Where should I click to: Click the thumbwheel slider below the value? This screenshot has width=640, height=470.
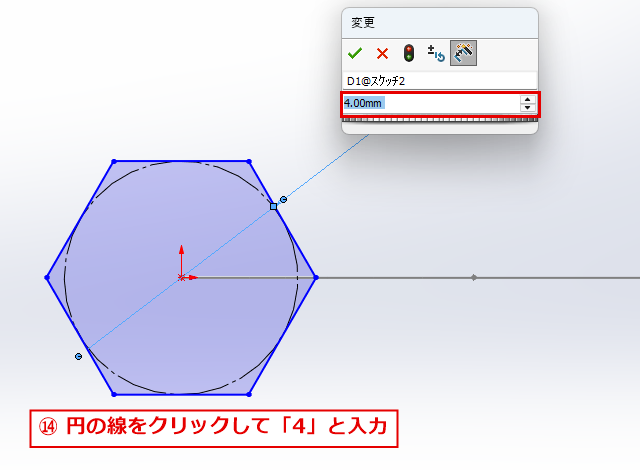[x=440, y=120]
